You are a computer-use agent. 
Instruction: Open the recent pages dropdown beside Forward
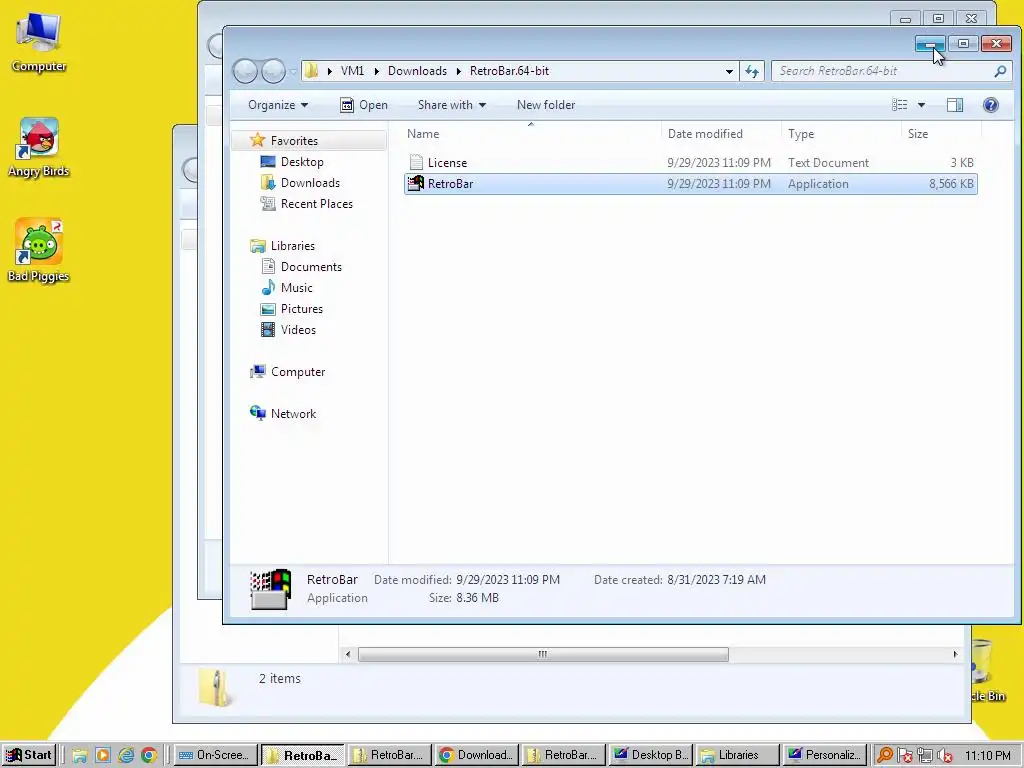293,72
